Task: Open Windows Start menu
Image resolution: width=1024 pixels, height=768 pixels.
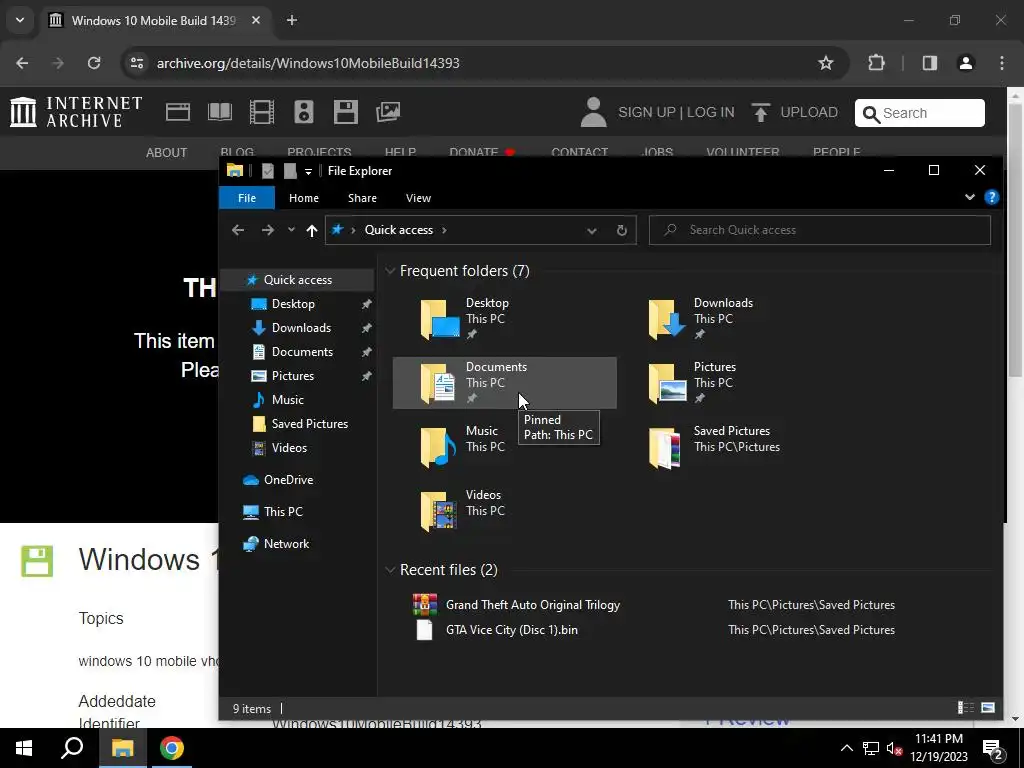Action: (24, 748)
